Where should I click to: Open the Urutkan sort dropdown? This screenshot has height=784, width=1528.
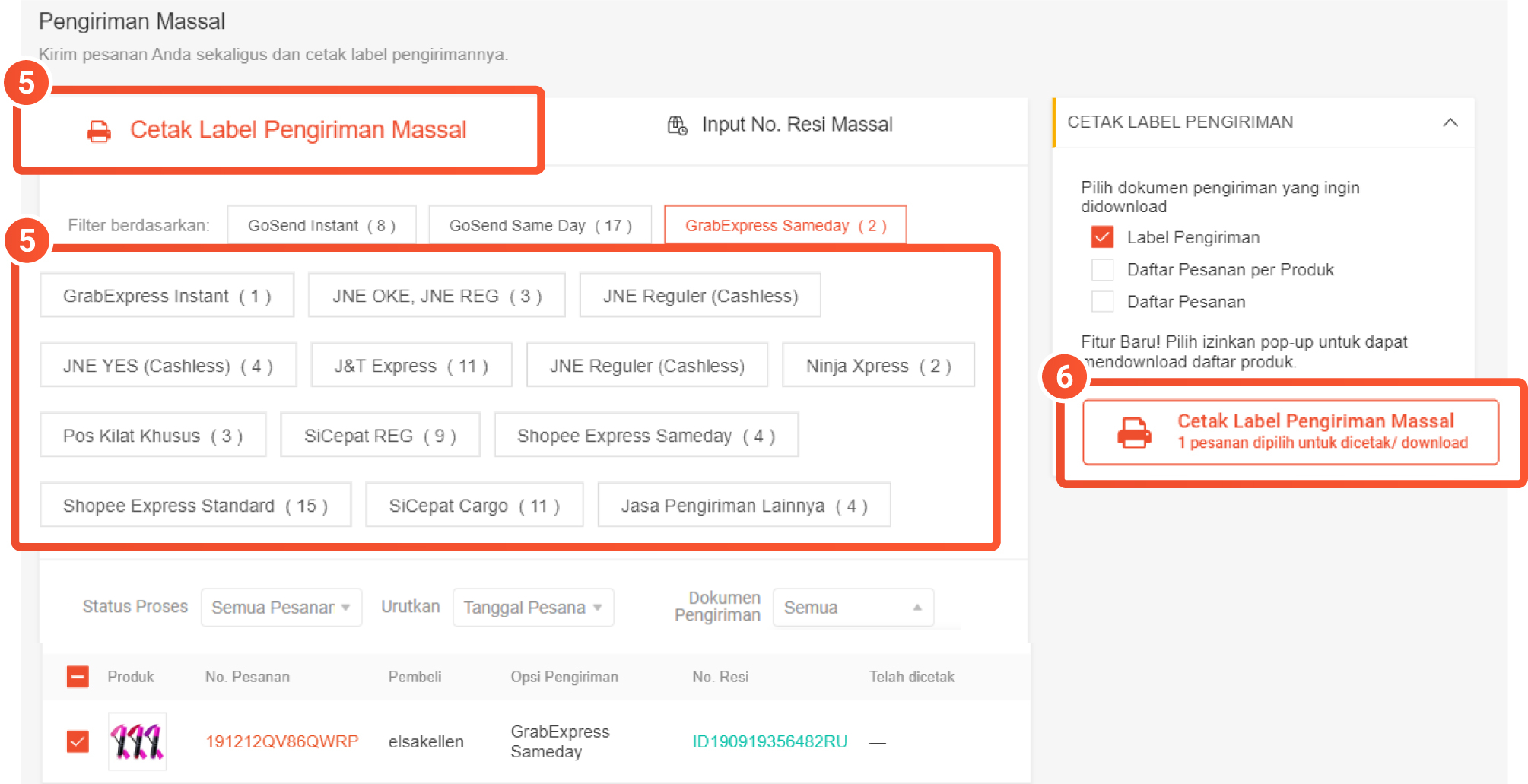pos(532,608)
